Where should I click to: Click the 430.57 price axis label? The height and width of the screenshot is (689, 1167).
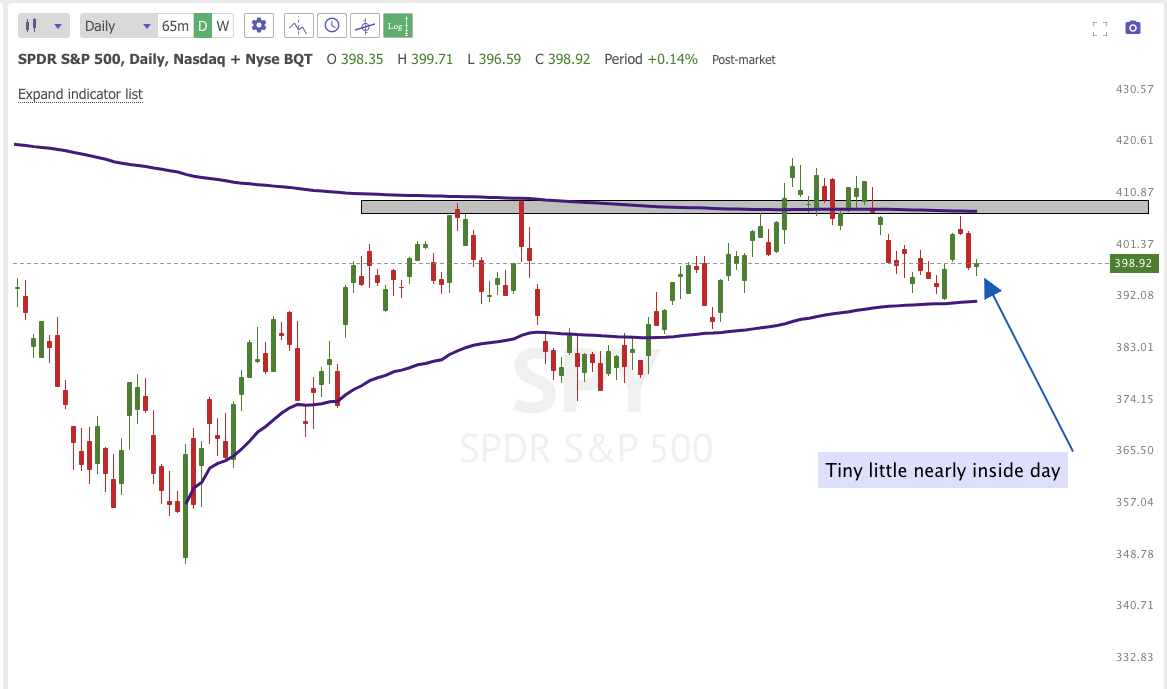click(x=1134, y=89)
